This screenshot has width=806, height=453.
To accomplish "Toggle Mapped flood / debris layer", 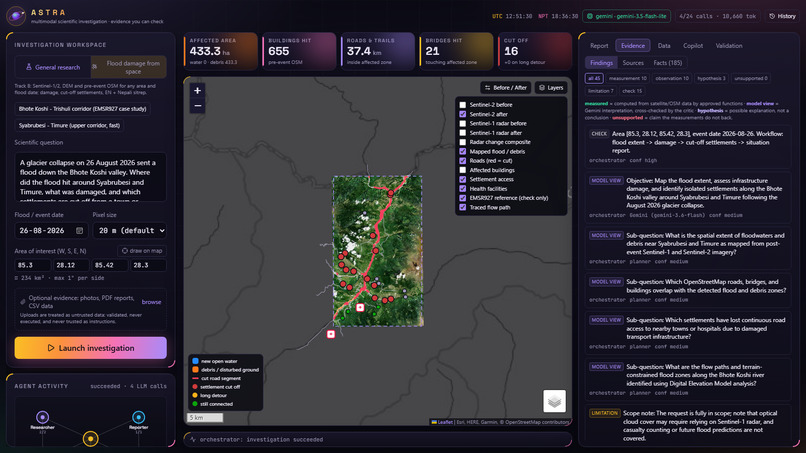I will [463, 151].
